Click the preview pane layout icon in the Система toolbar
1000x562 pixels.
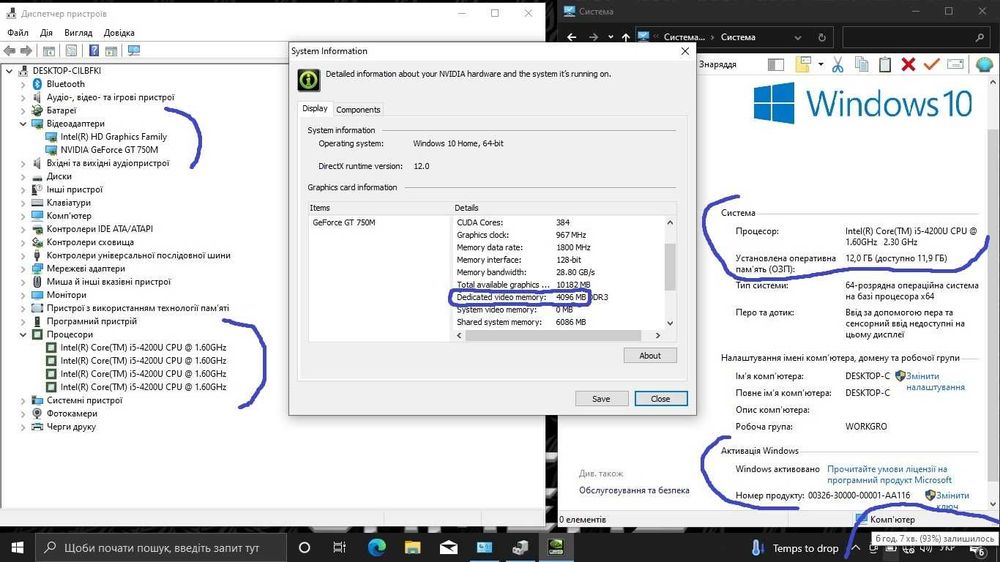tap(776, 64)
